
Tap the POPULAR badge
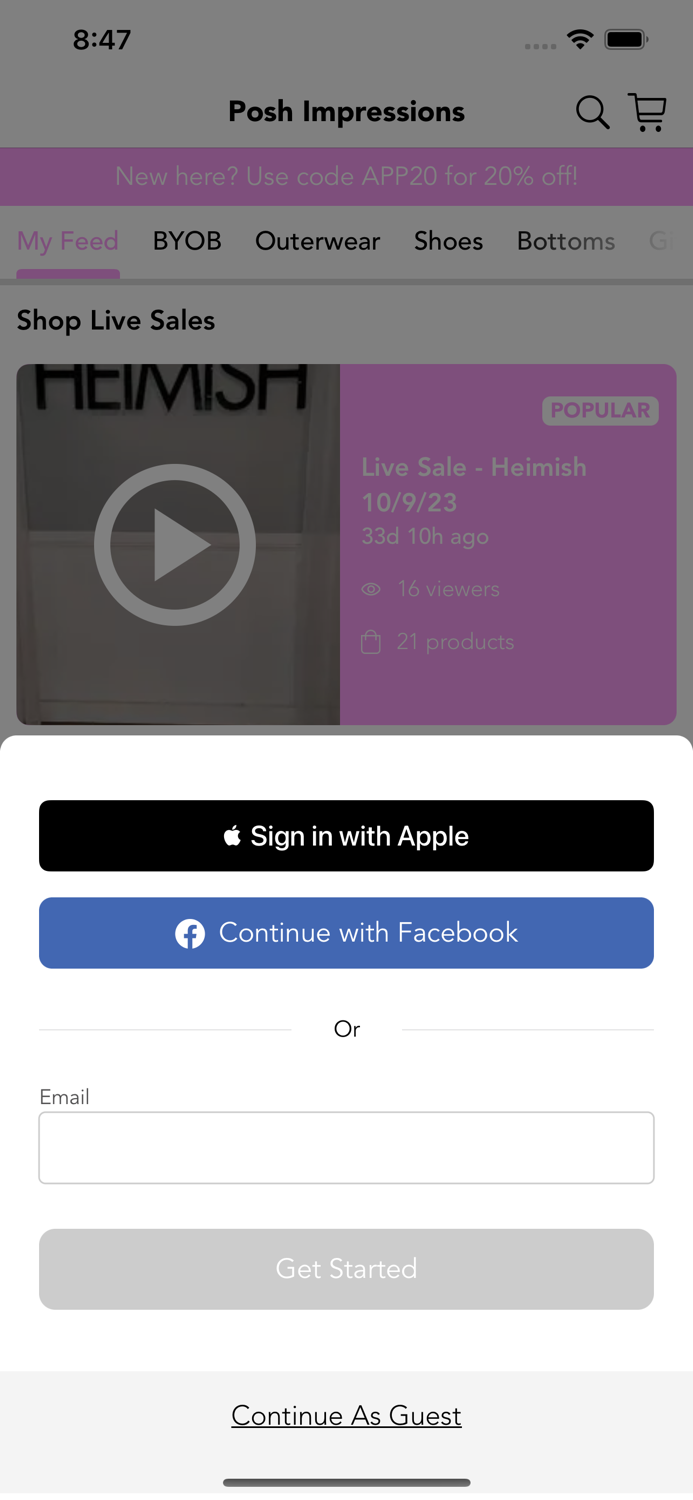point(600,410)
